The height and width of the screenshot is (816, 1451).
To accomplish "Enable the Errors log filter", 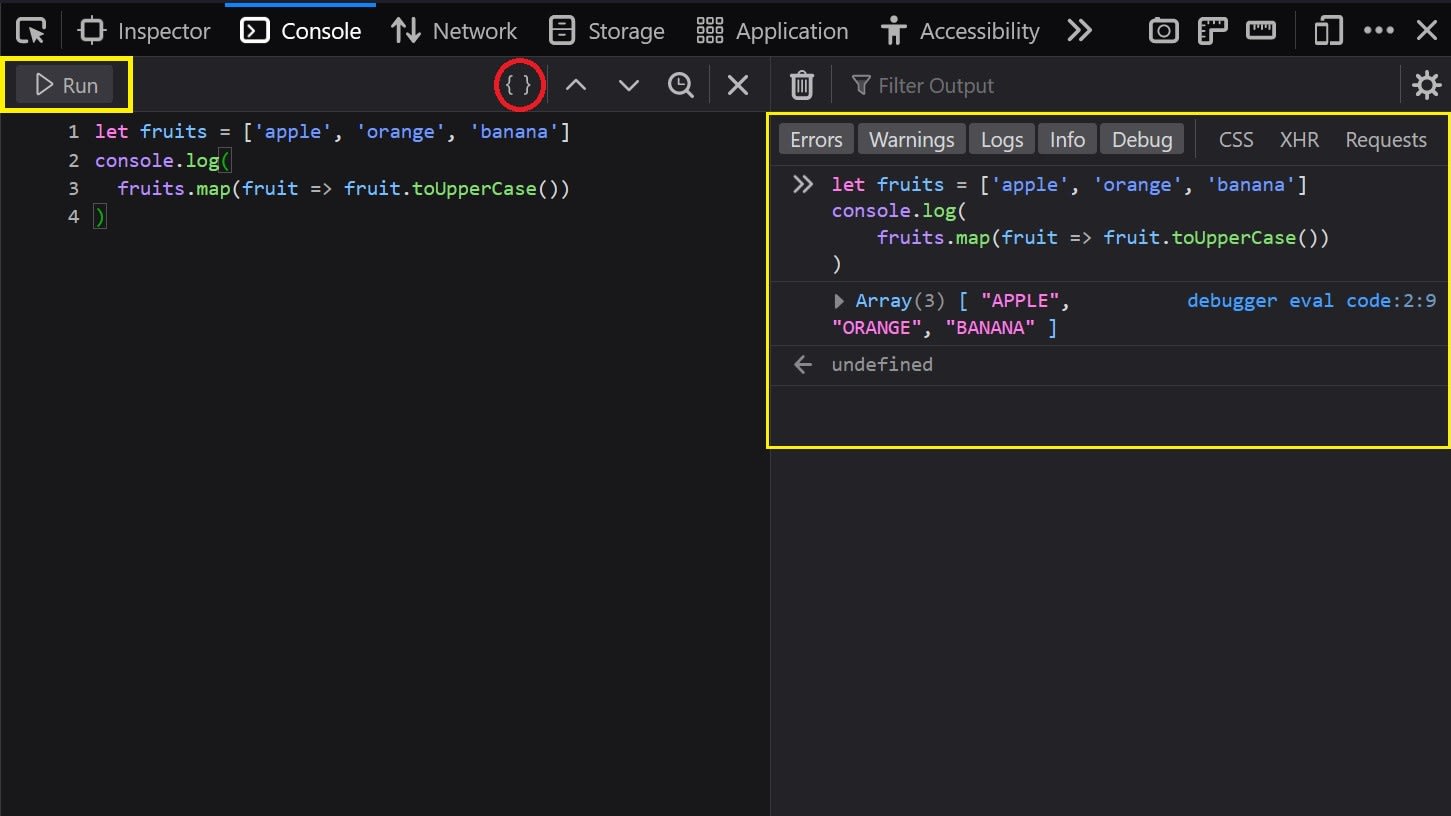I will [x=815, y=139].
